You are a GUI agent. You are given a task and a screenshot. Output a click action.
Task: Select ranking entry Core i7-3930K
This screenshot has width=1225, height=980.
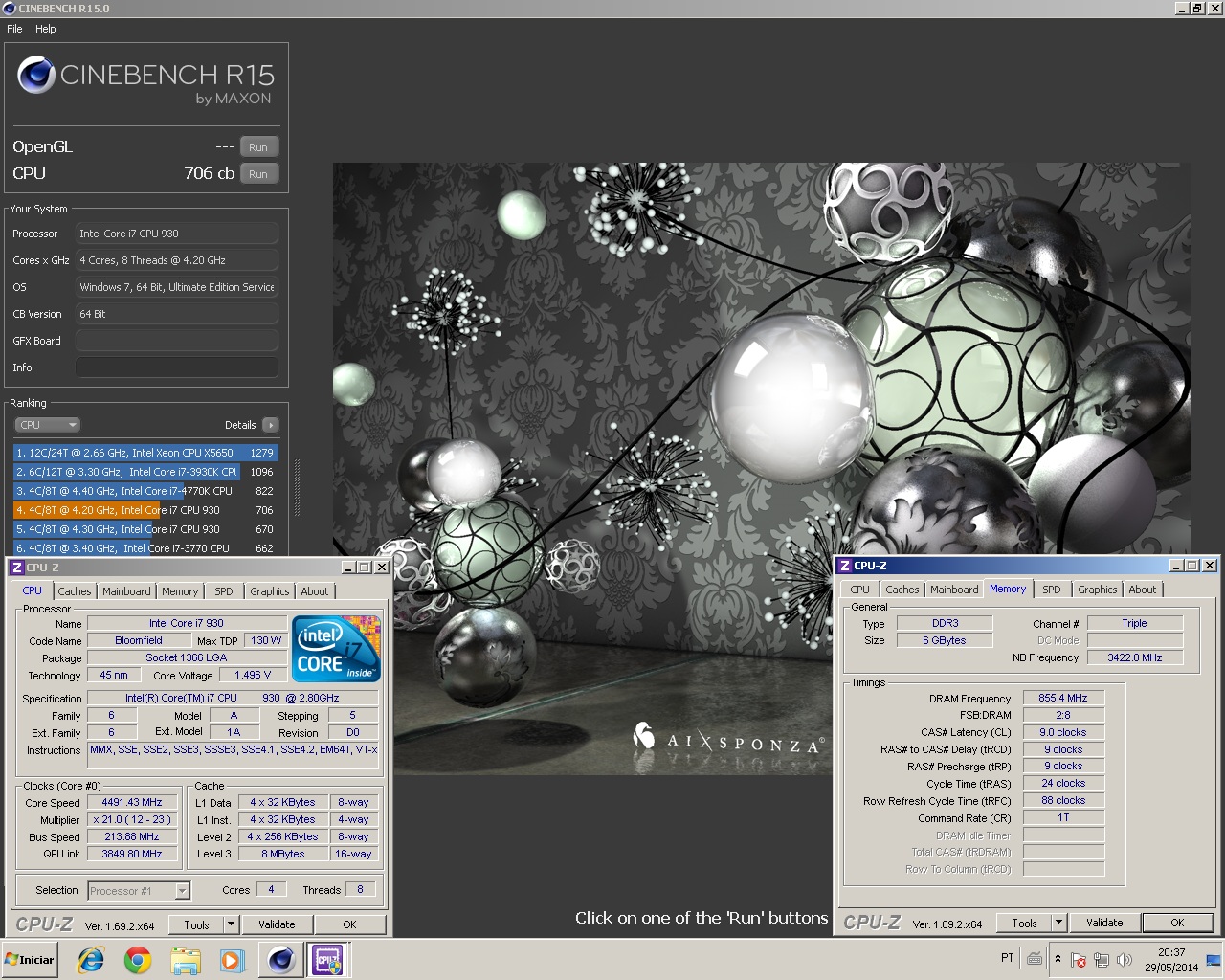145,472
